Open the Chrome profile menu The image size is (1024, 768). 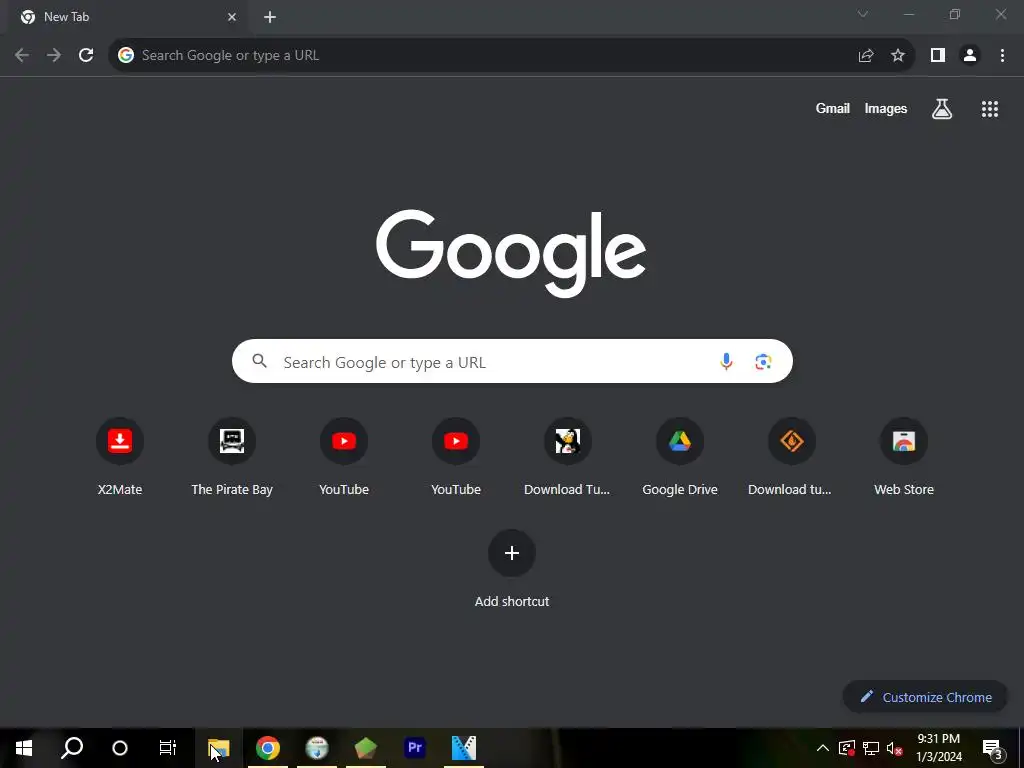pos(970,56)
